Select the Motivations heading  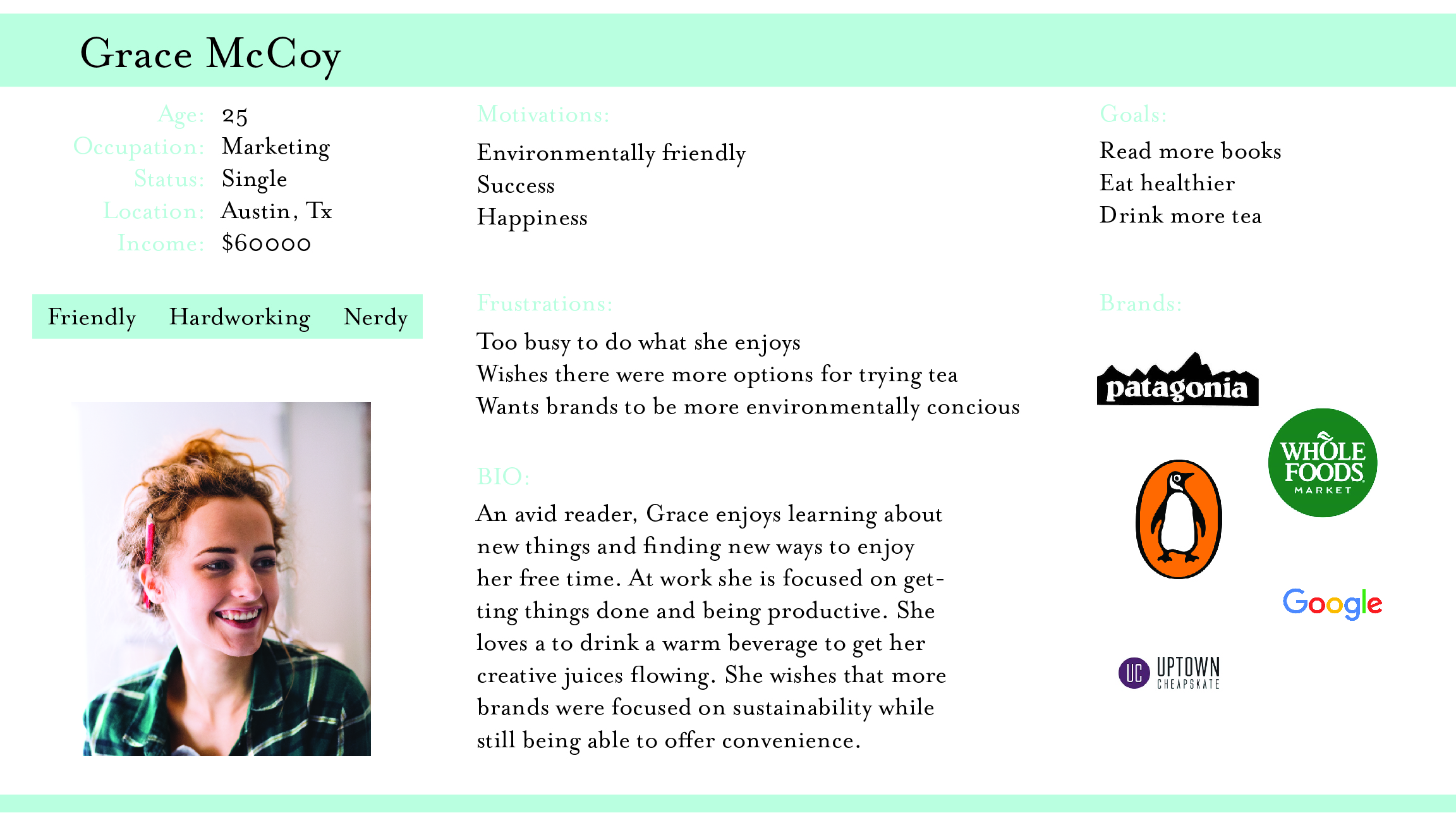click(x=543, y=114)
